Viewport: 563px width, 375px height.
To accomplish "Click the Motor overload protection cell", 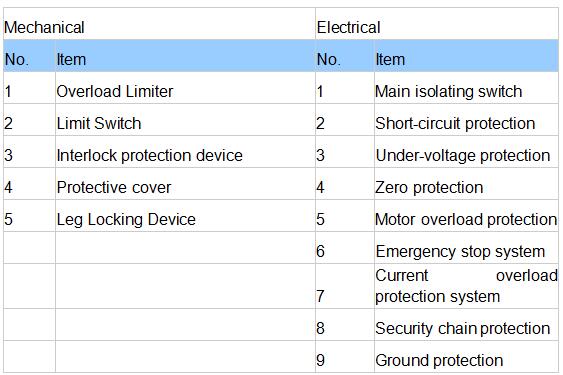I will (x=466, y=216).
